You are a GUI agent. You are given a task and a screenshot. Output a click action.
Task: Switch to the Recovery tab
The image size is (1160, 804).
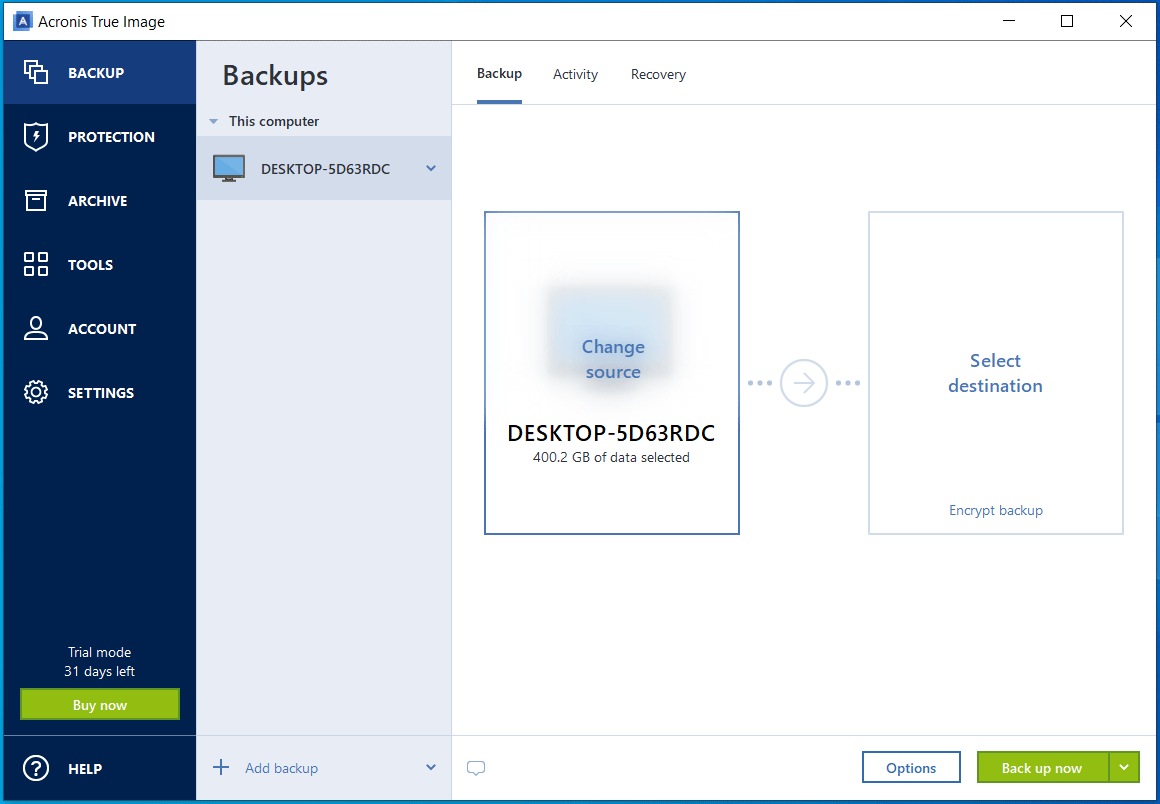coord(658,74)
